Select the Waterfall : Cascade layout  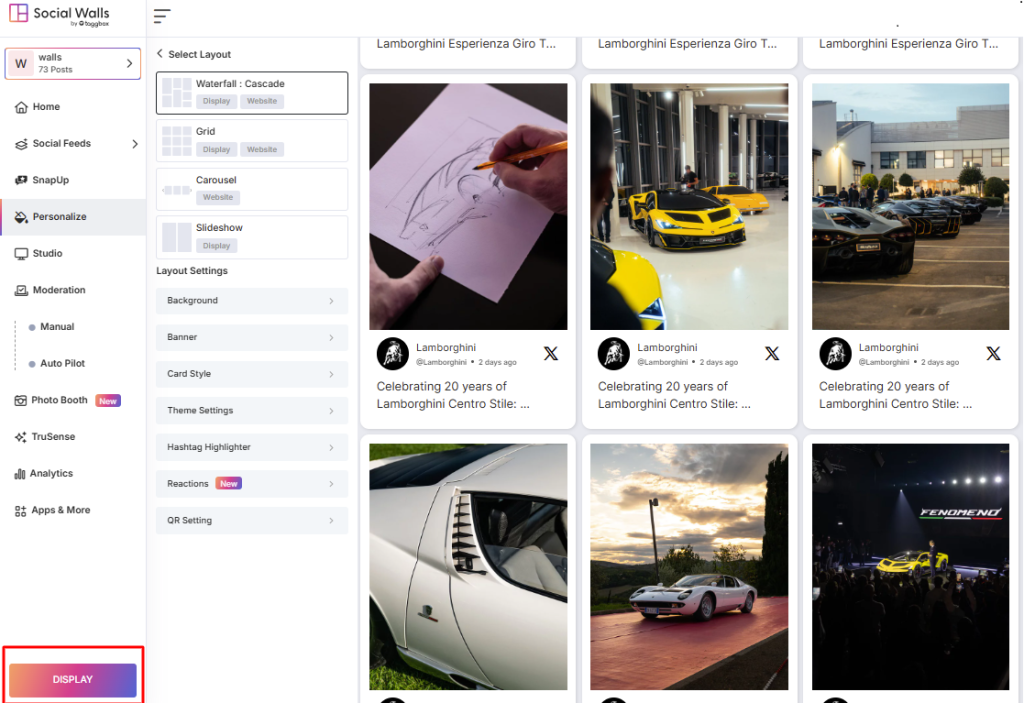(252, 93)
